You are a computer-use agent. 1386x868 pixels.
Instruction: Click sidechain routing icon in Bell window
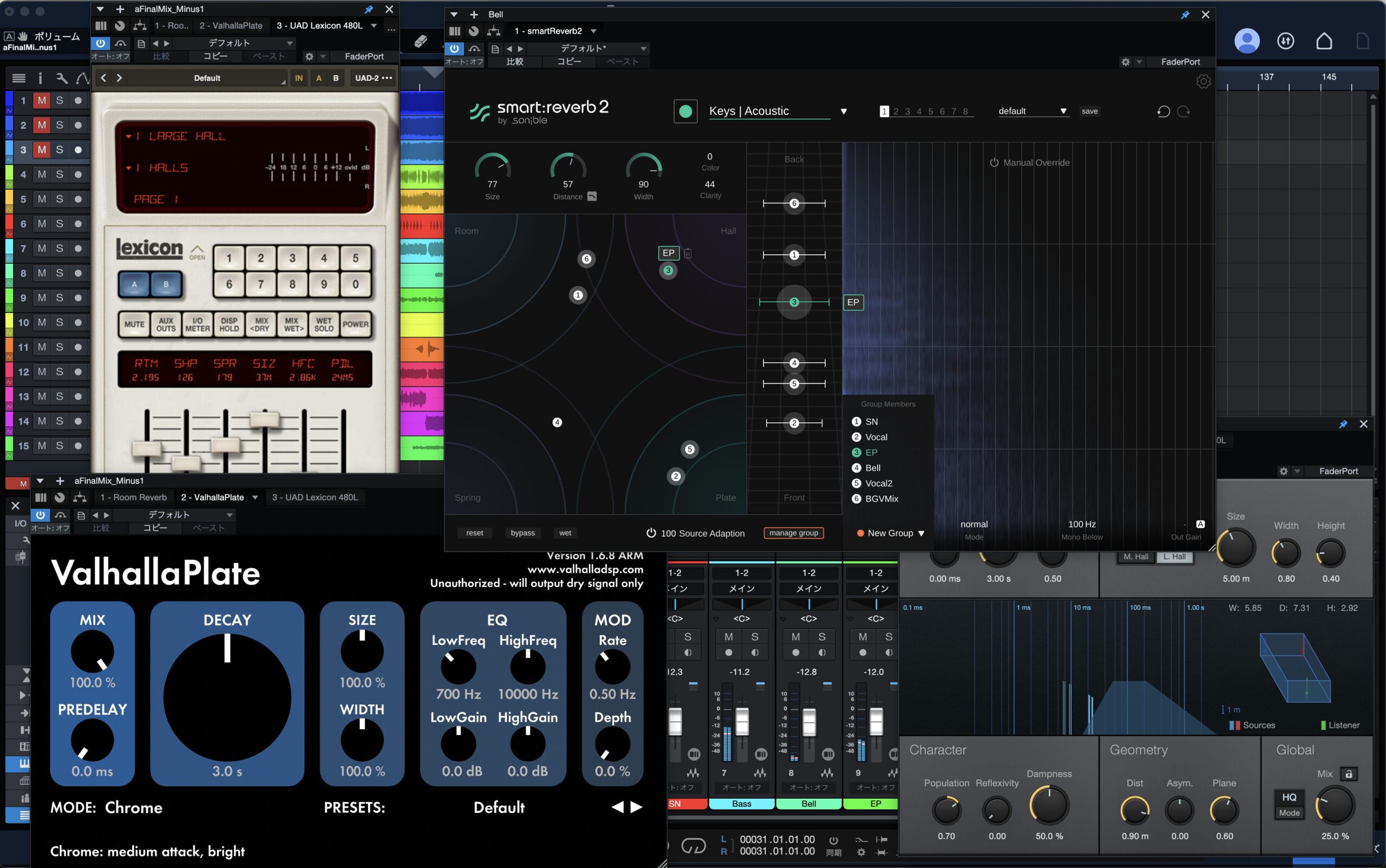click(493, 31)
